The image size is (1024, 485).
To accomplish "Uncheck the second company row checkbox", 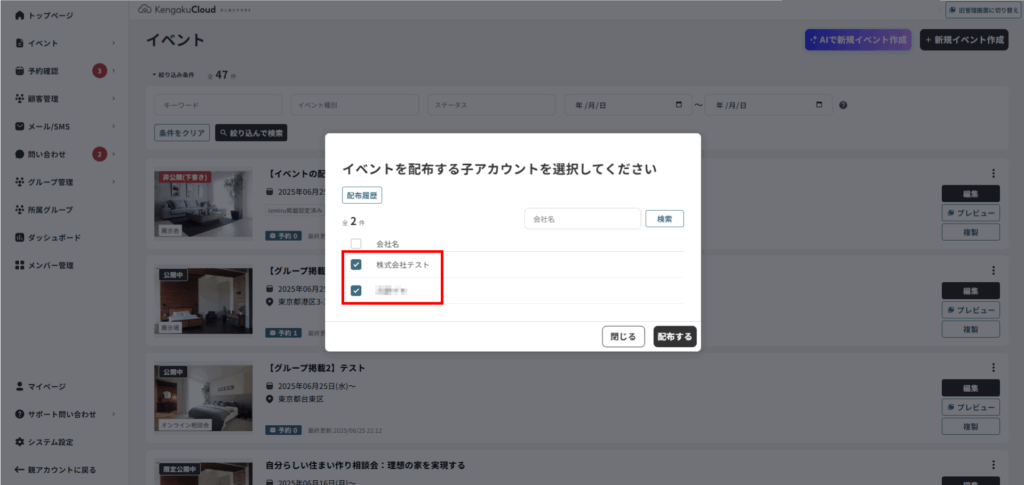I will [356, 291].
